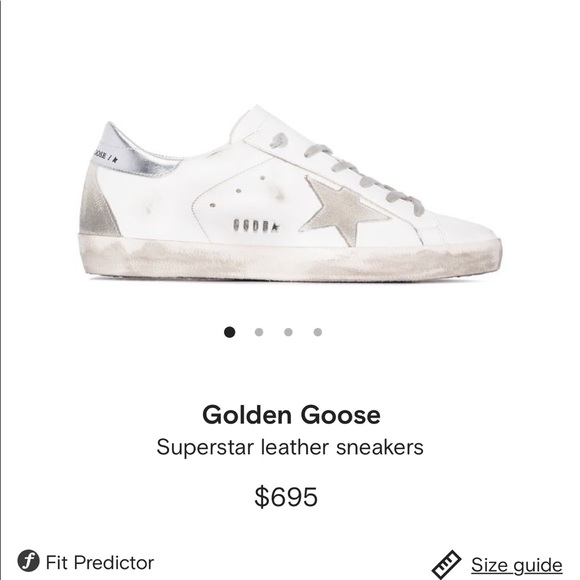Image resolution: width=580 pixels, height=580 pixels.
Task: Click the Superstar leather sneakers title
Action: click(290, 447)
